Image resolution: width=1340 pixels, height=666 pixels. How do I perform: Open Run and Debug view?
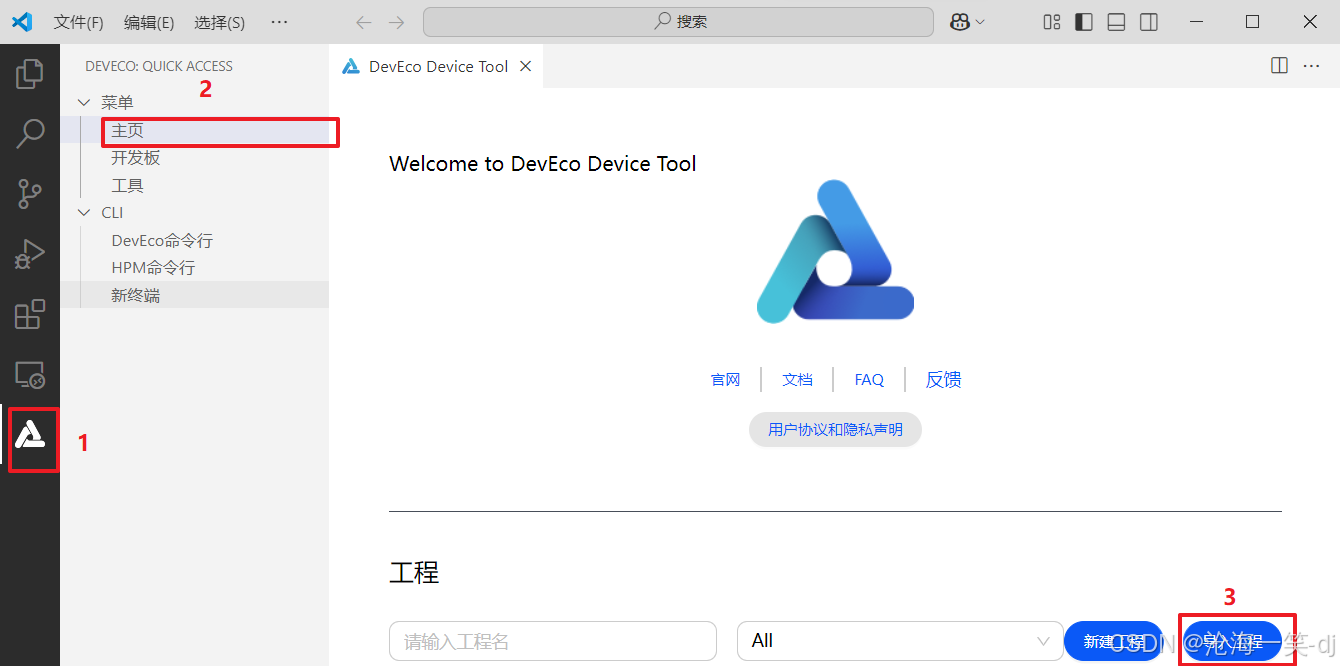[x=30, y=254]
